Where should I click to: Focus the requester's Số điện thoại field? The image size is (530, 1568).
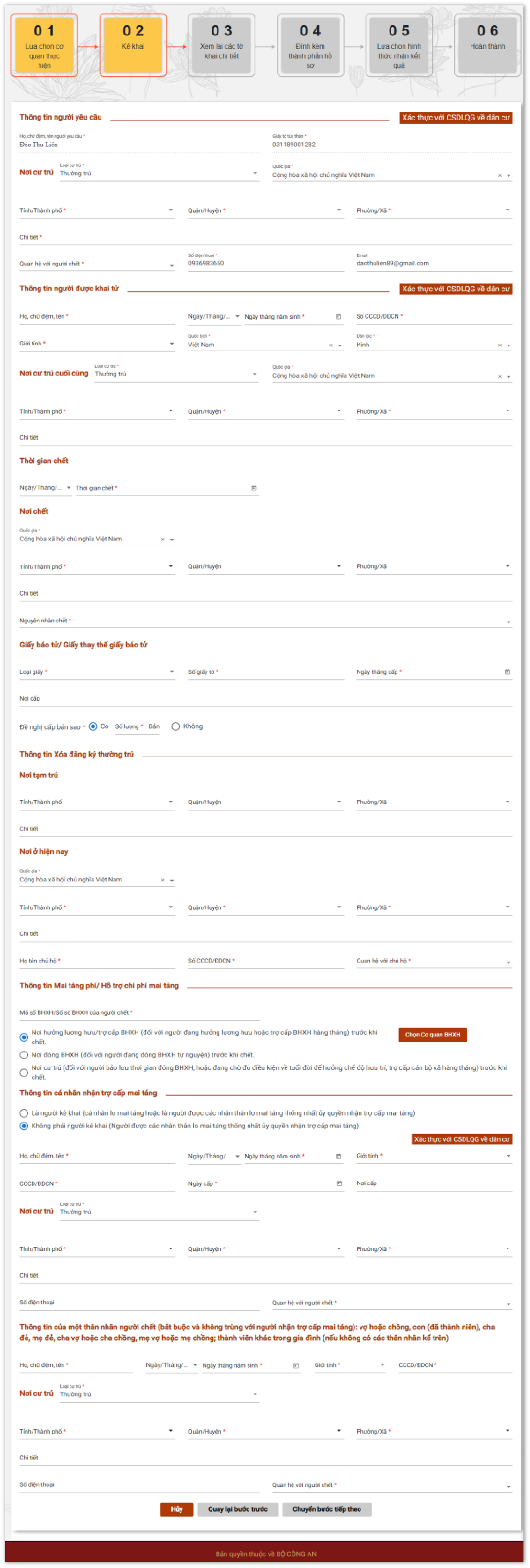(x=266, y=264)
